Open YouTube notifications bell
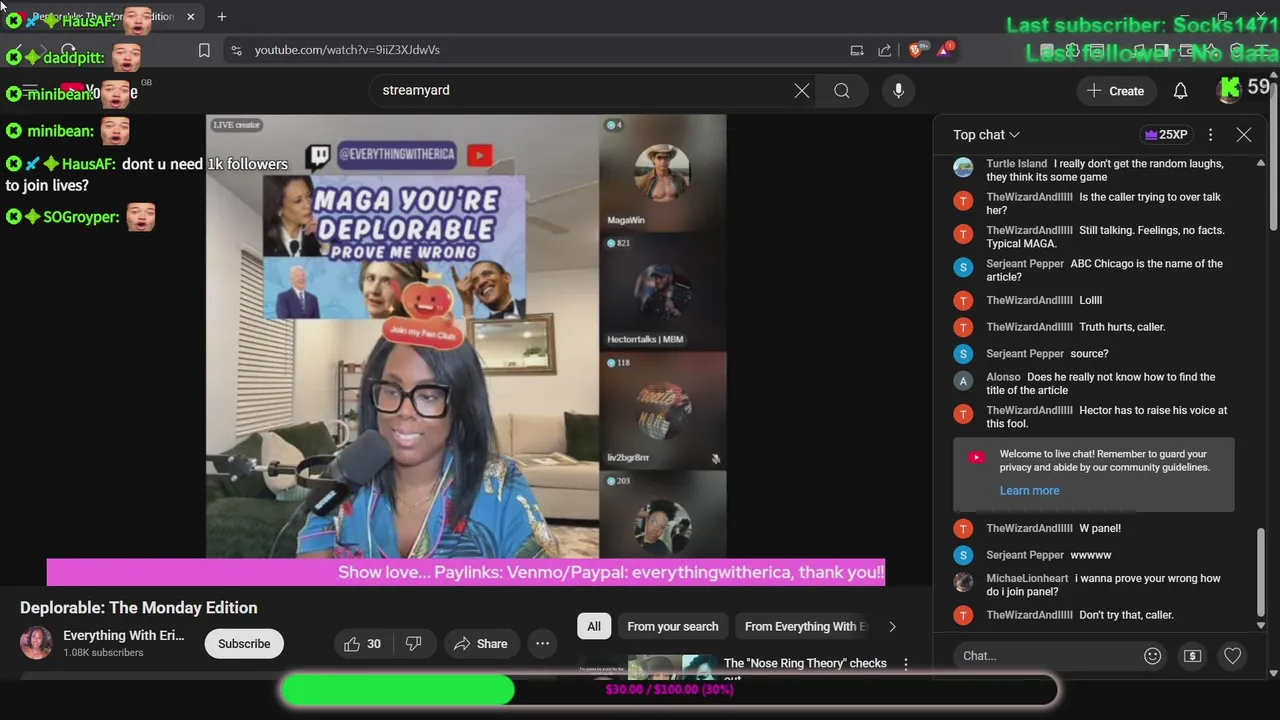This screenshot has height=720, width=1280. click(1180, 91)
